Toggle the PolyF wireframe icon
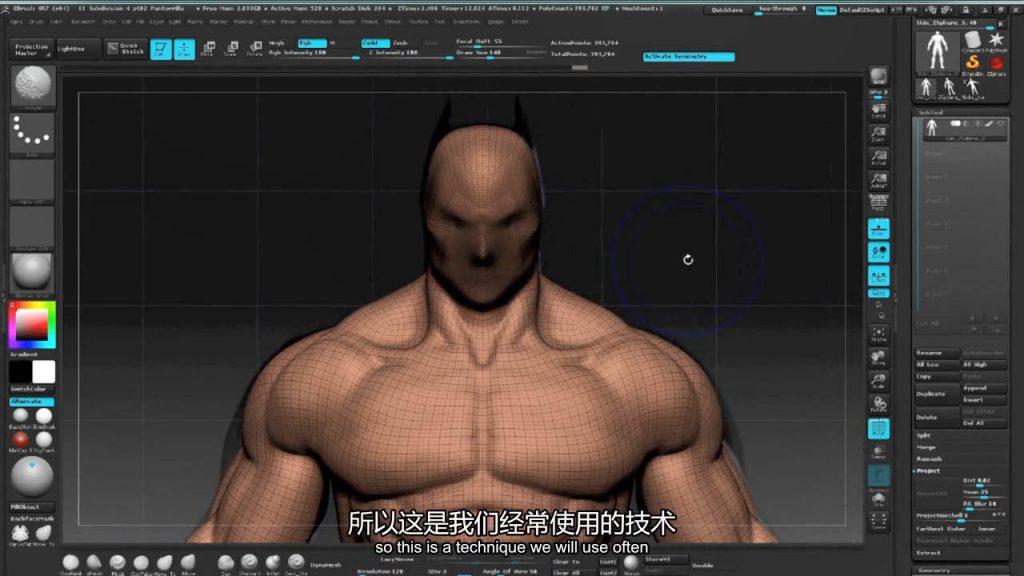The image size is (1024, 576). click(x=879, y=428)
